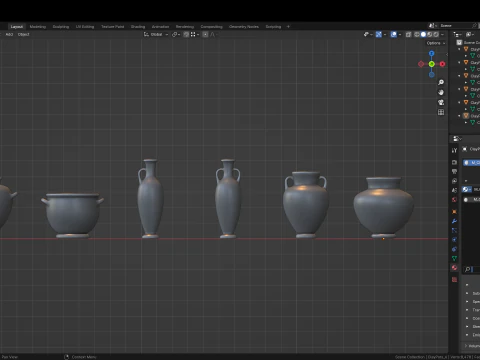This screenshot has height=360, width=480.
Task: Open the Object menu in viewport header
Action: click(23, 34)
